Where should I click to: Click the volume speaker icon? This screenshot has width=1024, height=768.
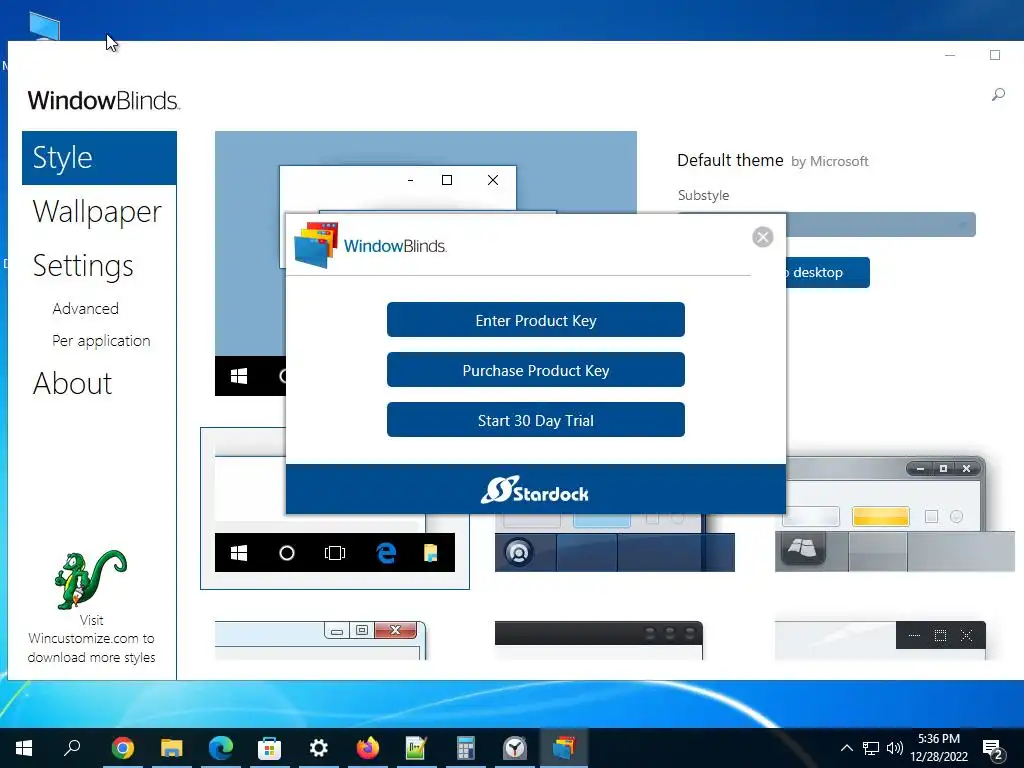click(895, 748)
